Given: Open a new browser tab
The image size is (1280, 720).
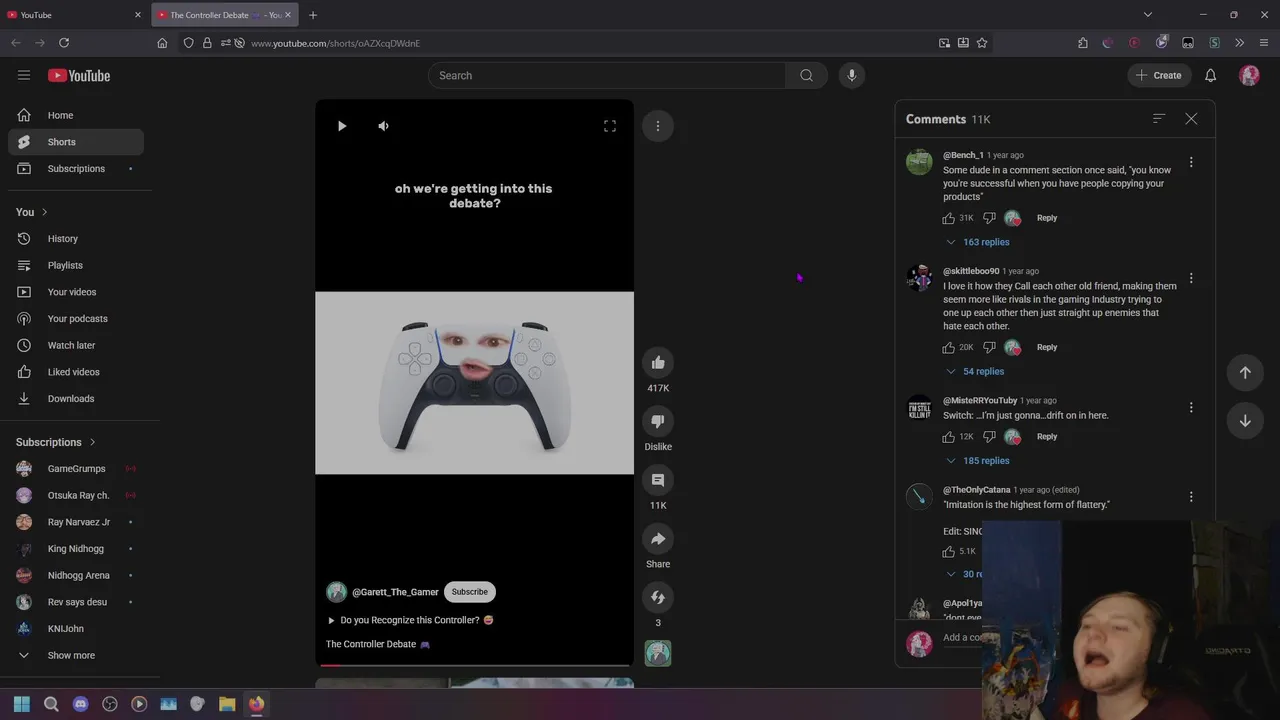Looking at the screenshot, I should point(313,15).
